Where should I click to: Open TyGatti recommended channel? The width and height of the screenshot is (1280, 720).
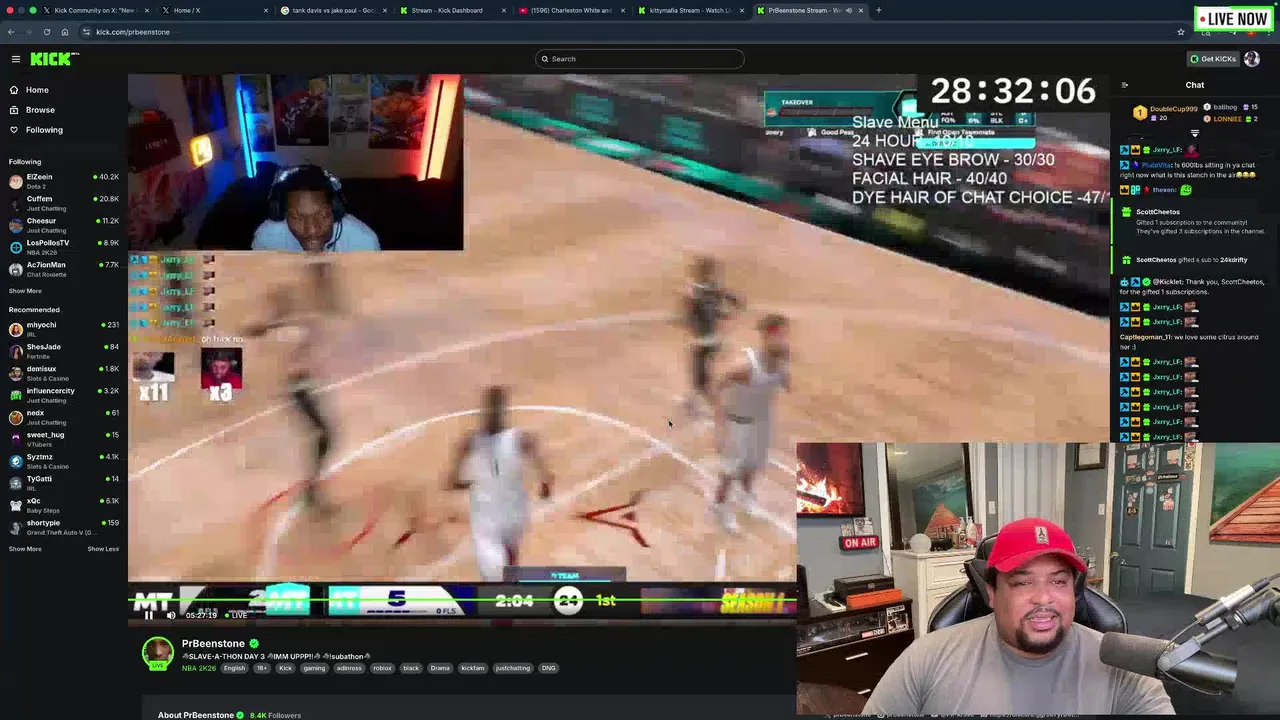pos(64,483)
